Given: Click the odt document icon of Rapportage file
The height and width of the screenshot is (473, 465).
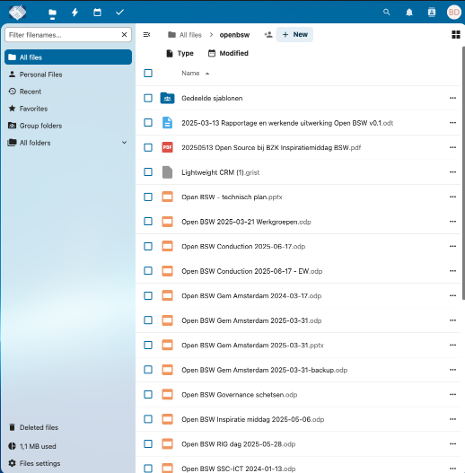Looking at the screenshot, I should click(x=167, y=123).
